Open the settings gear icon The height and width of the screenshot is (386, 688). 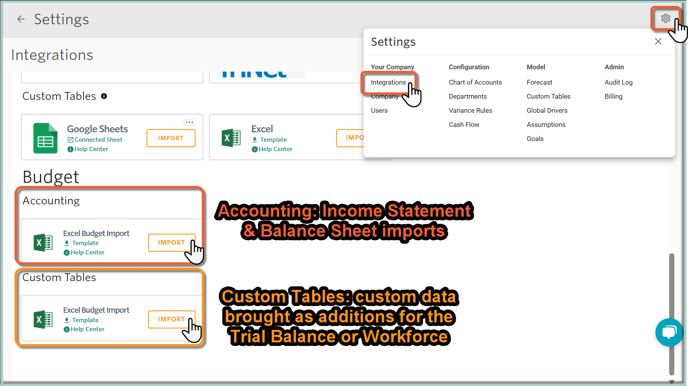[665, 18]
